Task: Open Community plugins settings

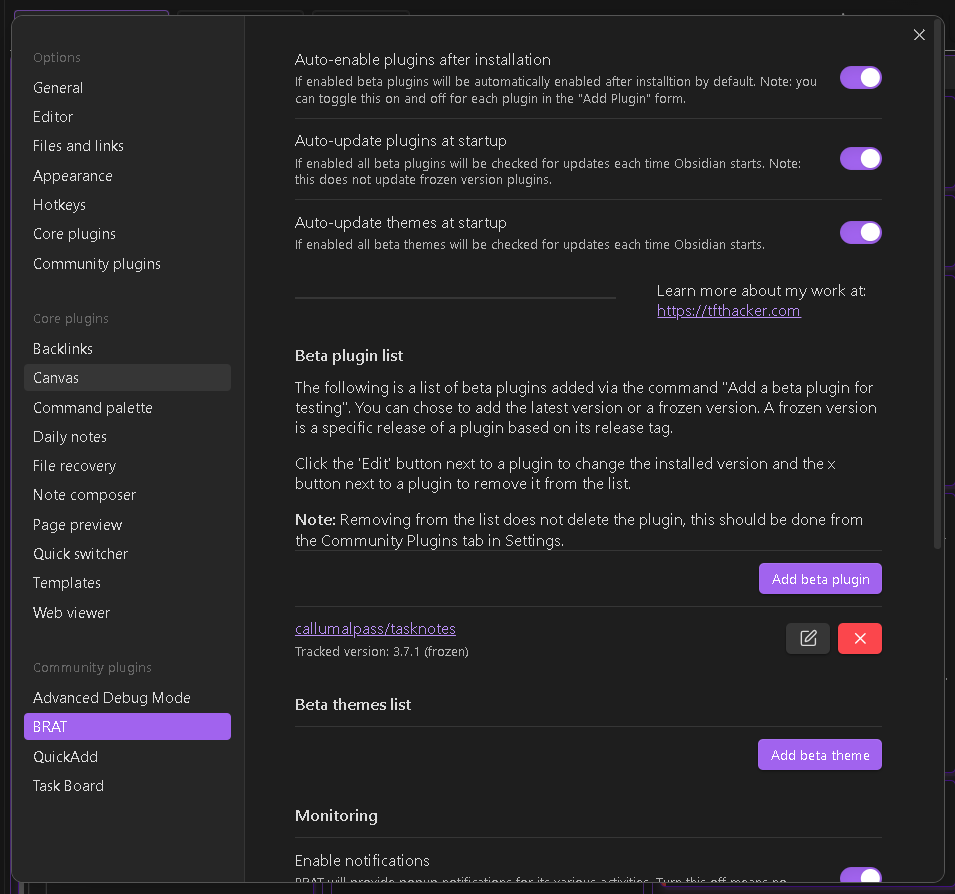Action: [x=127, y=264]
